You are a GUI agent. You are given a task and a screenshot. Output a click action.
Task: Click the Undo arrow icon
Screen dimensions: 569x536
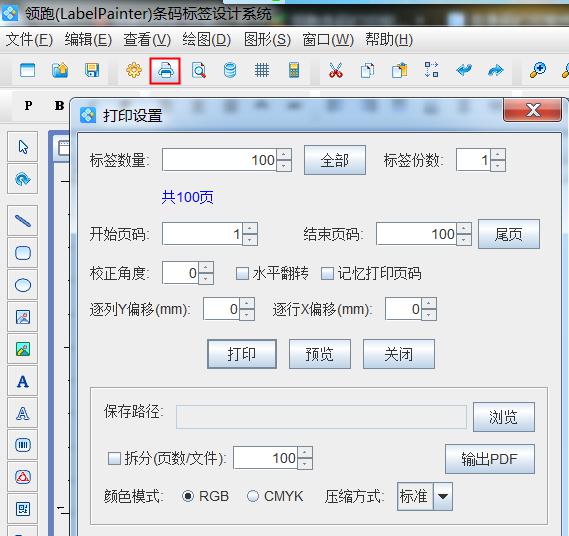(464, 70)
